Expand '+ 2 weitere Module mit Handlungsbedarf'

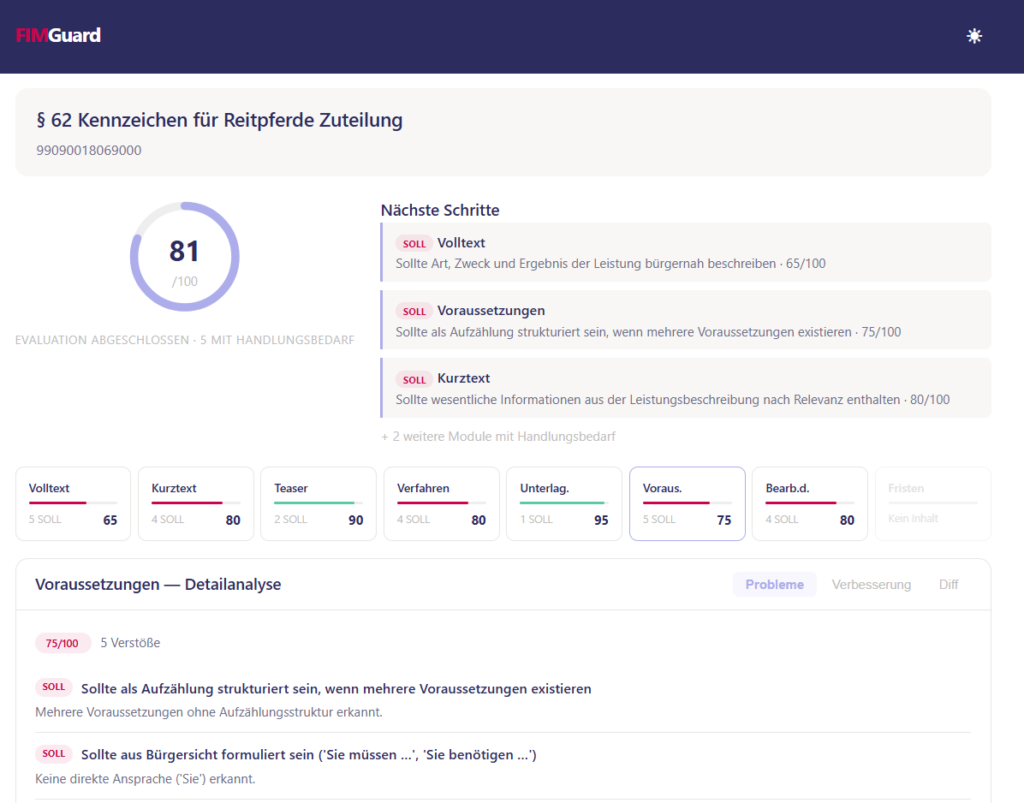pyautogui.click(x=497, y=436)
